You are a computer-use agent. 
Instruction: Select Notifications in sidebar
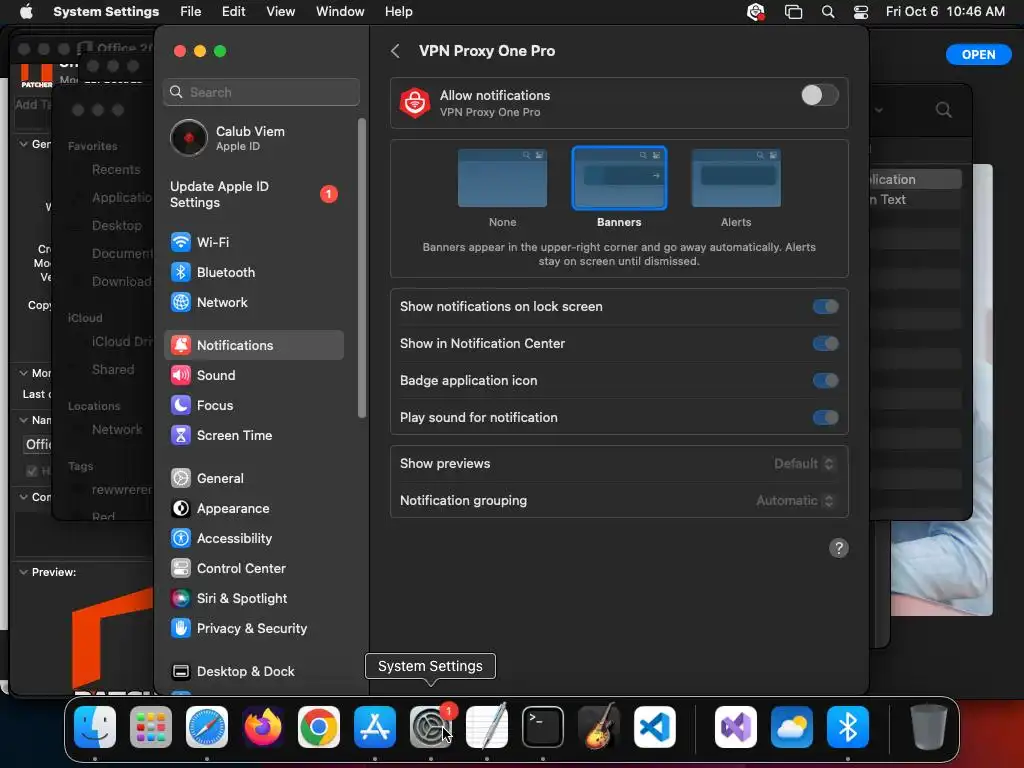[253, 345]
